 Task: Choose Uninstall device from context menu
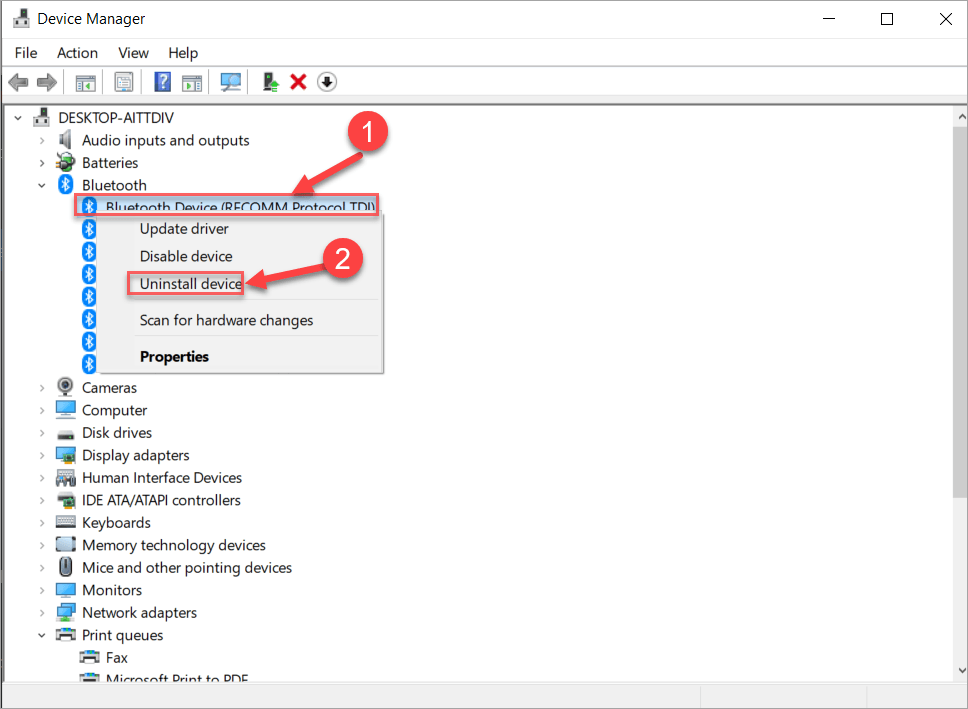[x=190, y=284]
